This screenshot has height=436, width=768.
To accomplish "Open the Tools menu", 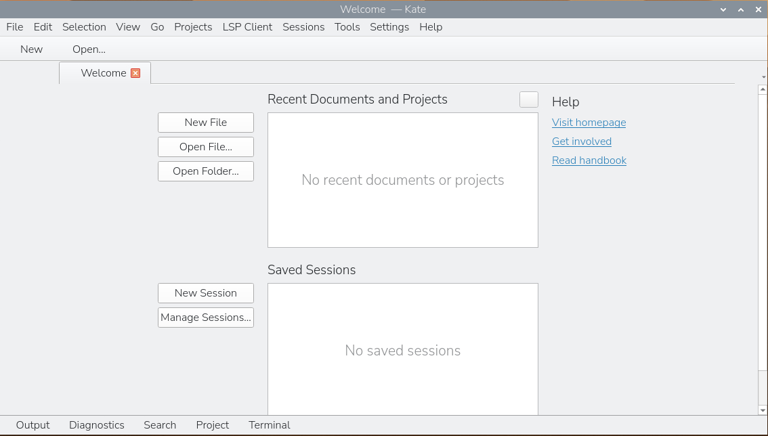I will (x=347, y=27).
